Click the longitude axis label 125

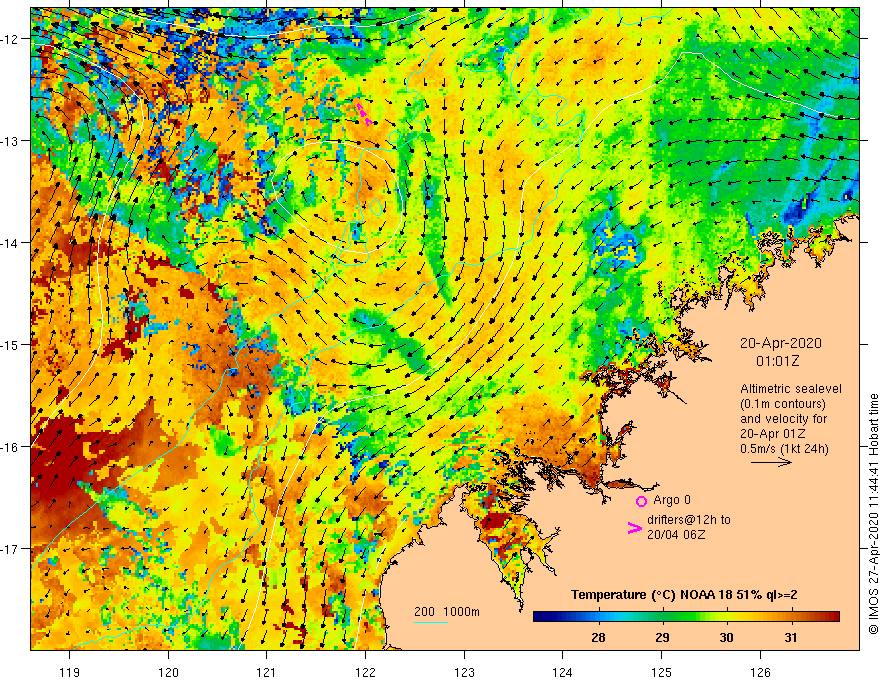(x=662, y=672)
